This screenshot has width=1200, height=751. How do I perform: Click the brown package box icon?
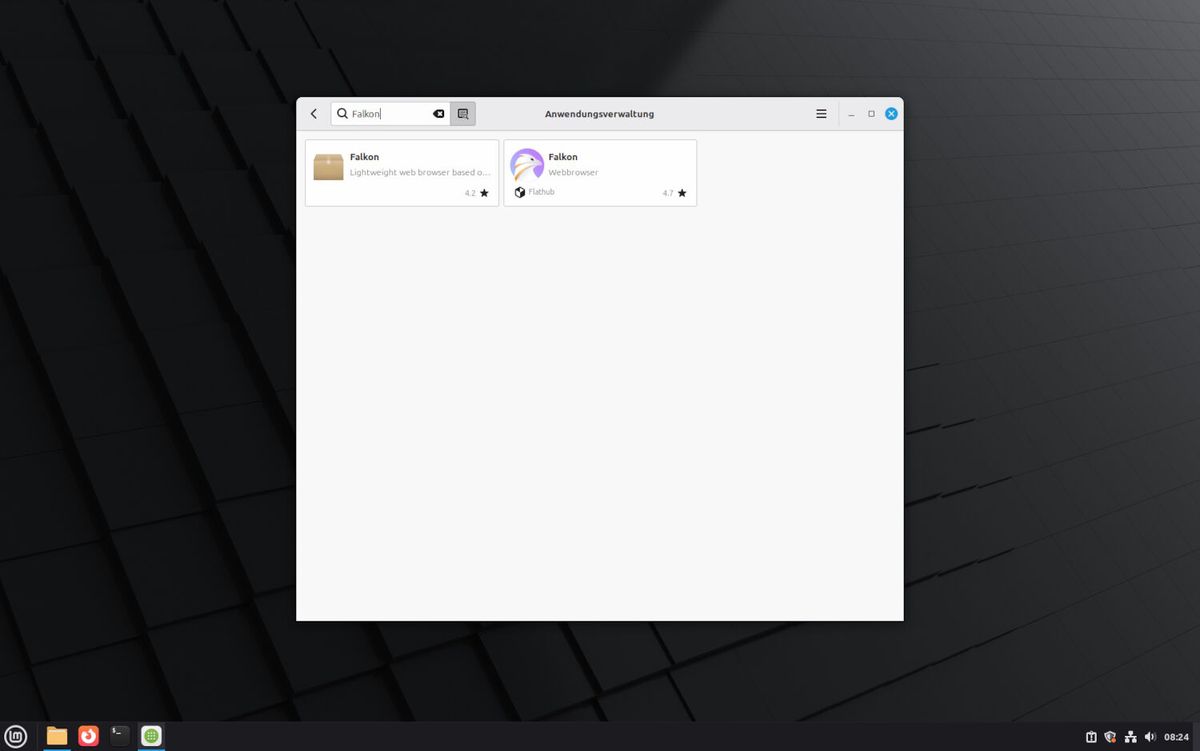coord(328,167)
